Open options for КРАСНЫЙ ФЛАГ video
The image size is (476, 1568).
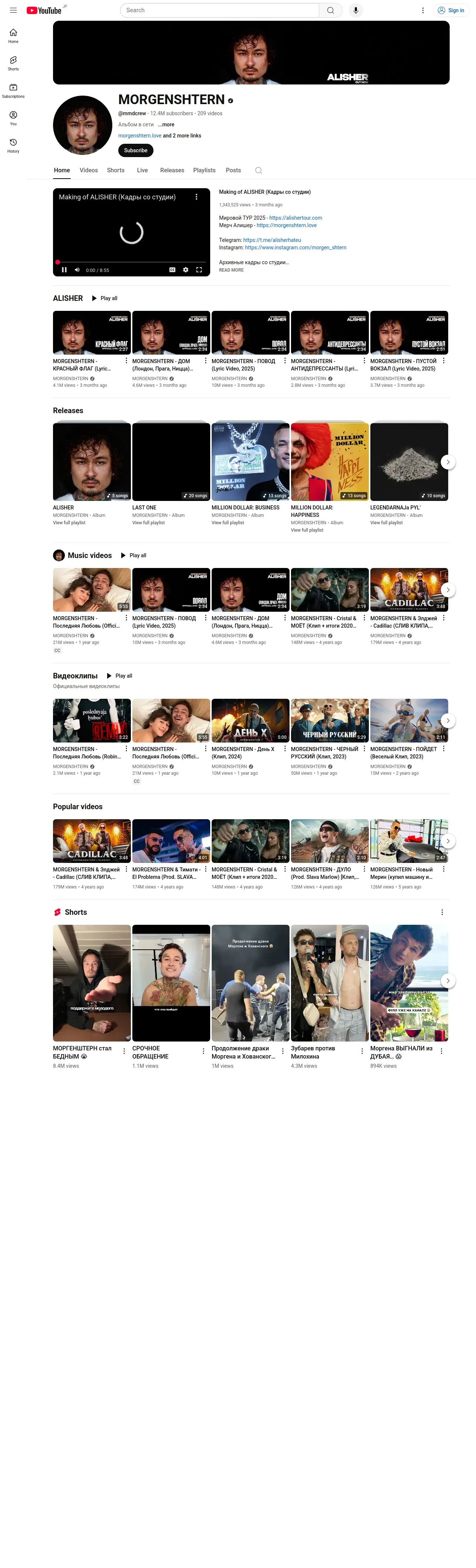[127, 361]
